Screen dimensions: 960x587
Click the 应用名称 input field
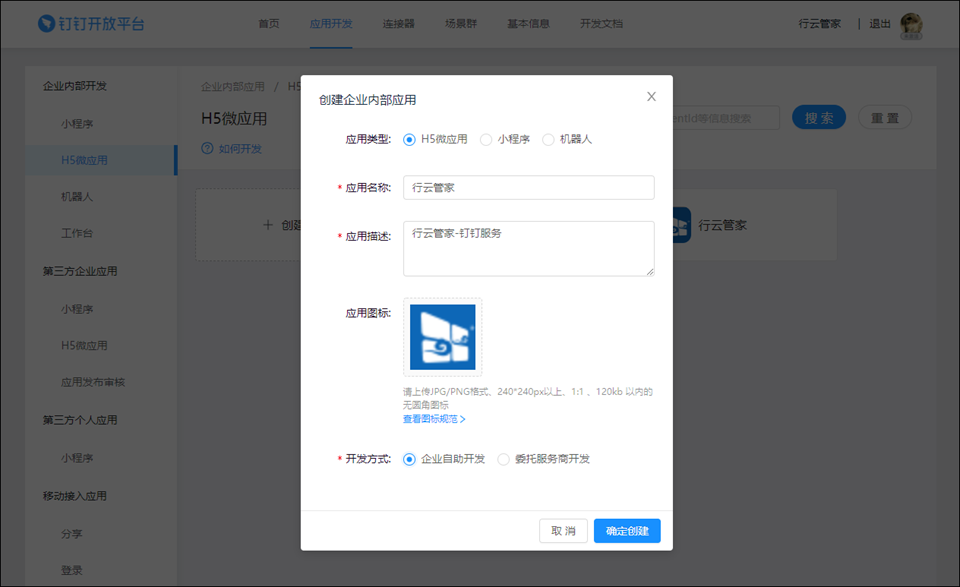528,188
